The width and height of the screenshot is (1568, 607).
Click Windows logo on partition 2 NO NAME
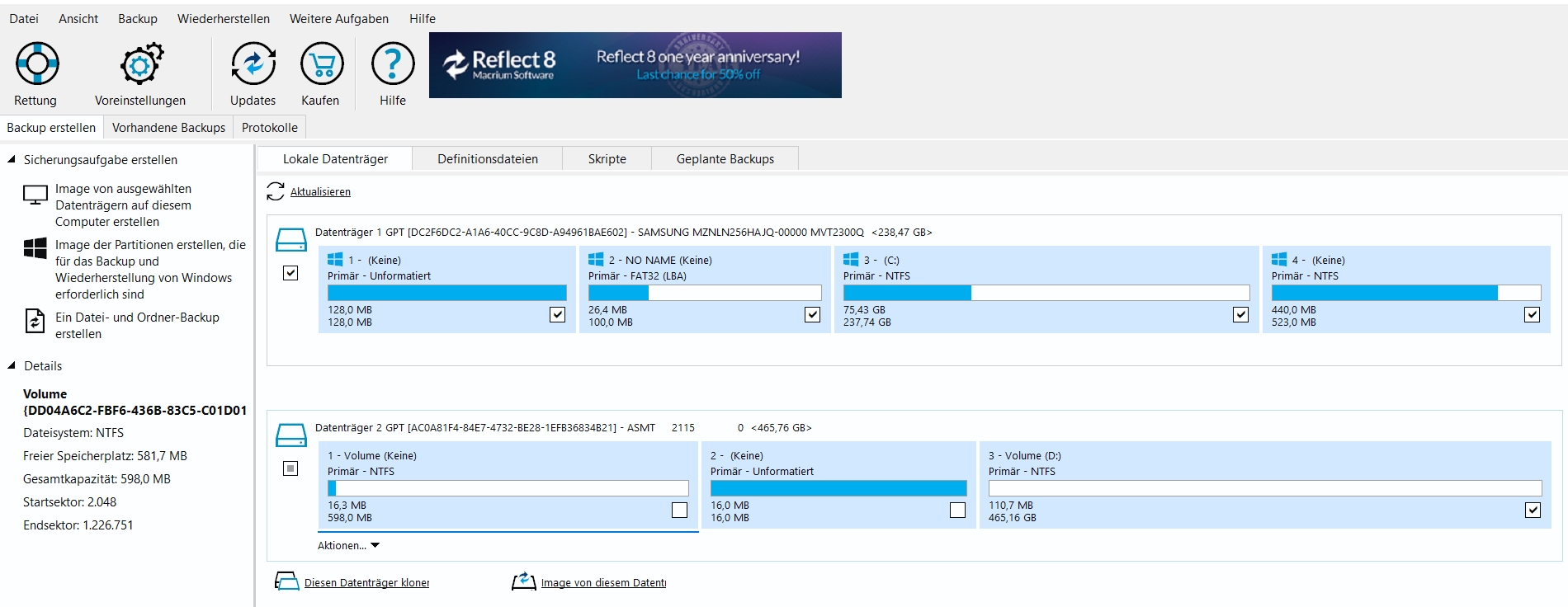coord(596,259)
